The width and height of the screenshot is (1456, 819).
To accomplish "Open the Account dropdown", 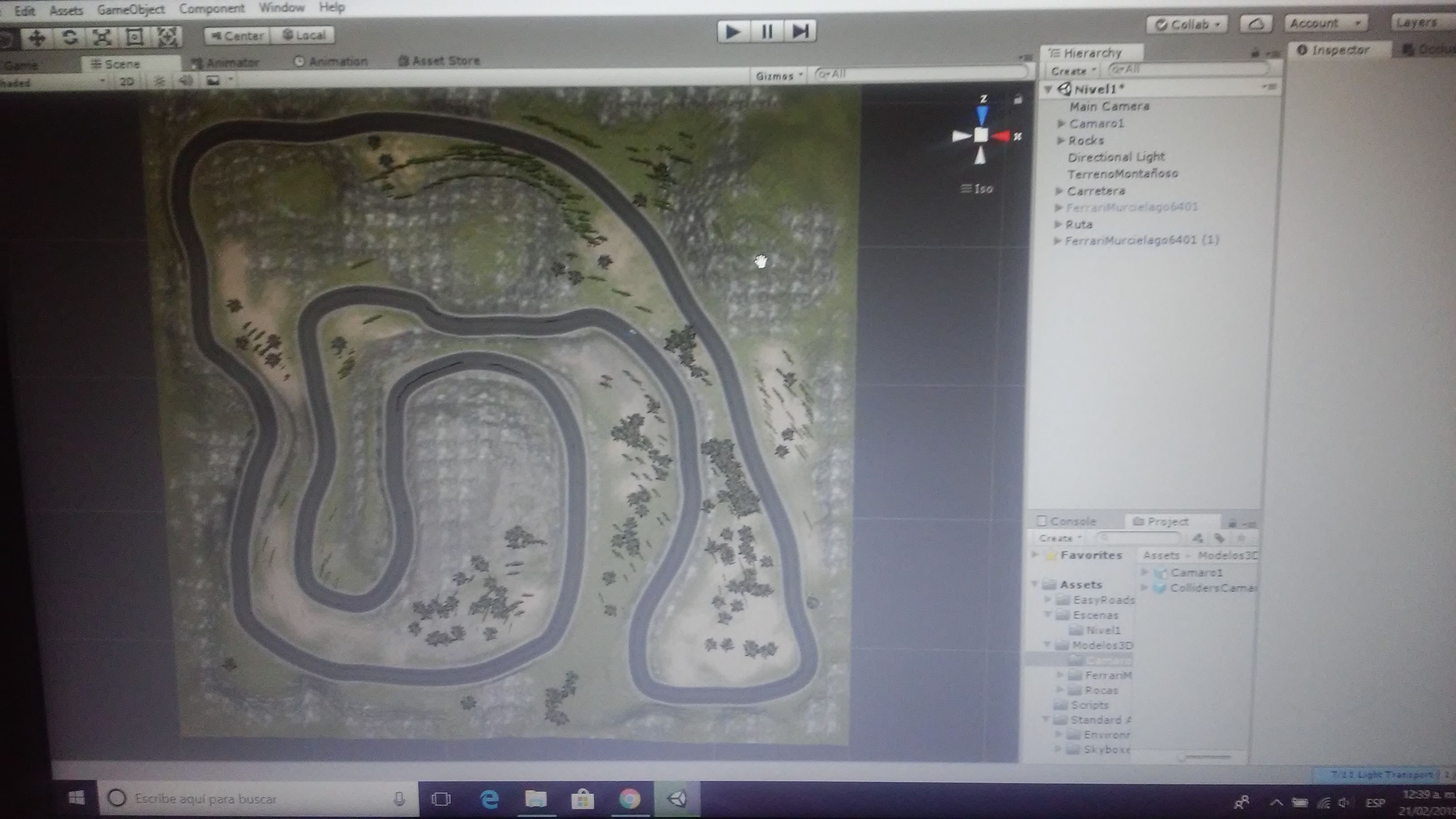I will coord(1326,23).
